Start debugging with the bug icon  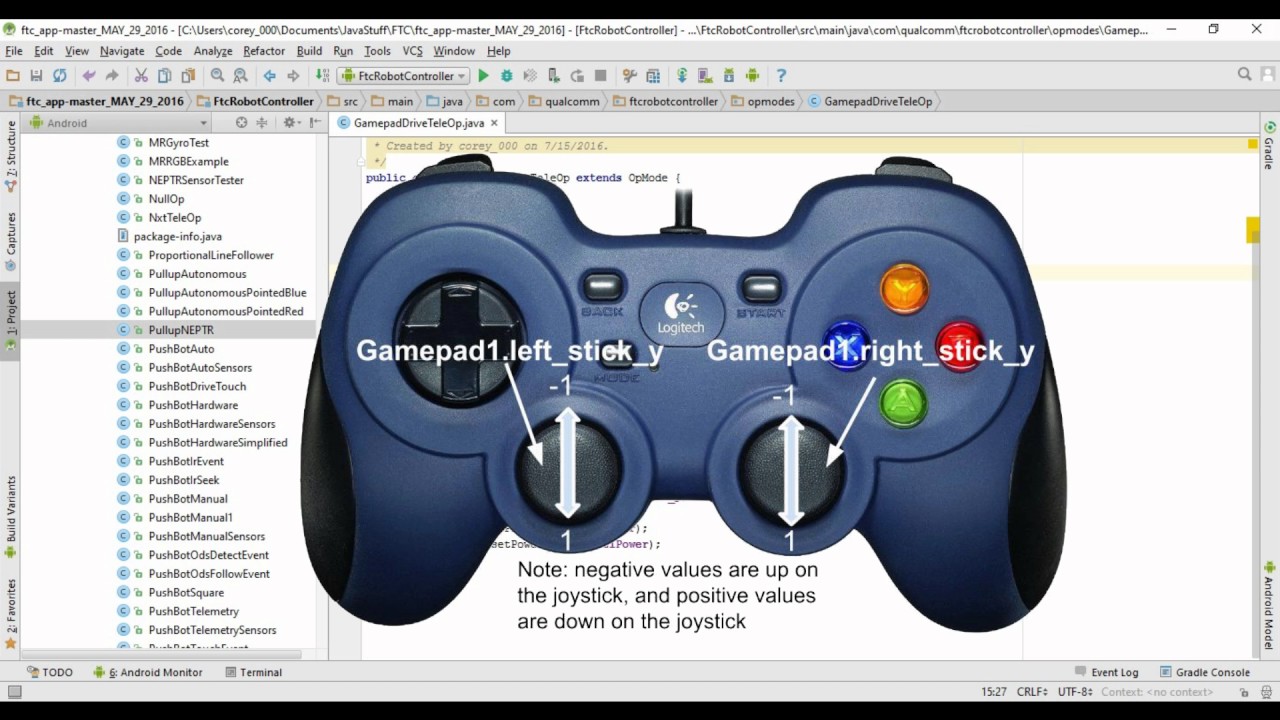coord(507,76)
